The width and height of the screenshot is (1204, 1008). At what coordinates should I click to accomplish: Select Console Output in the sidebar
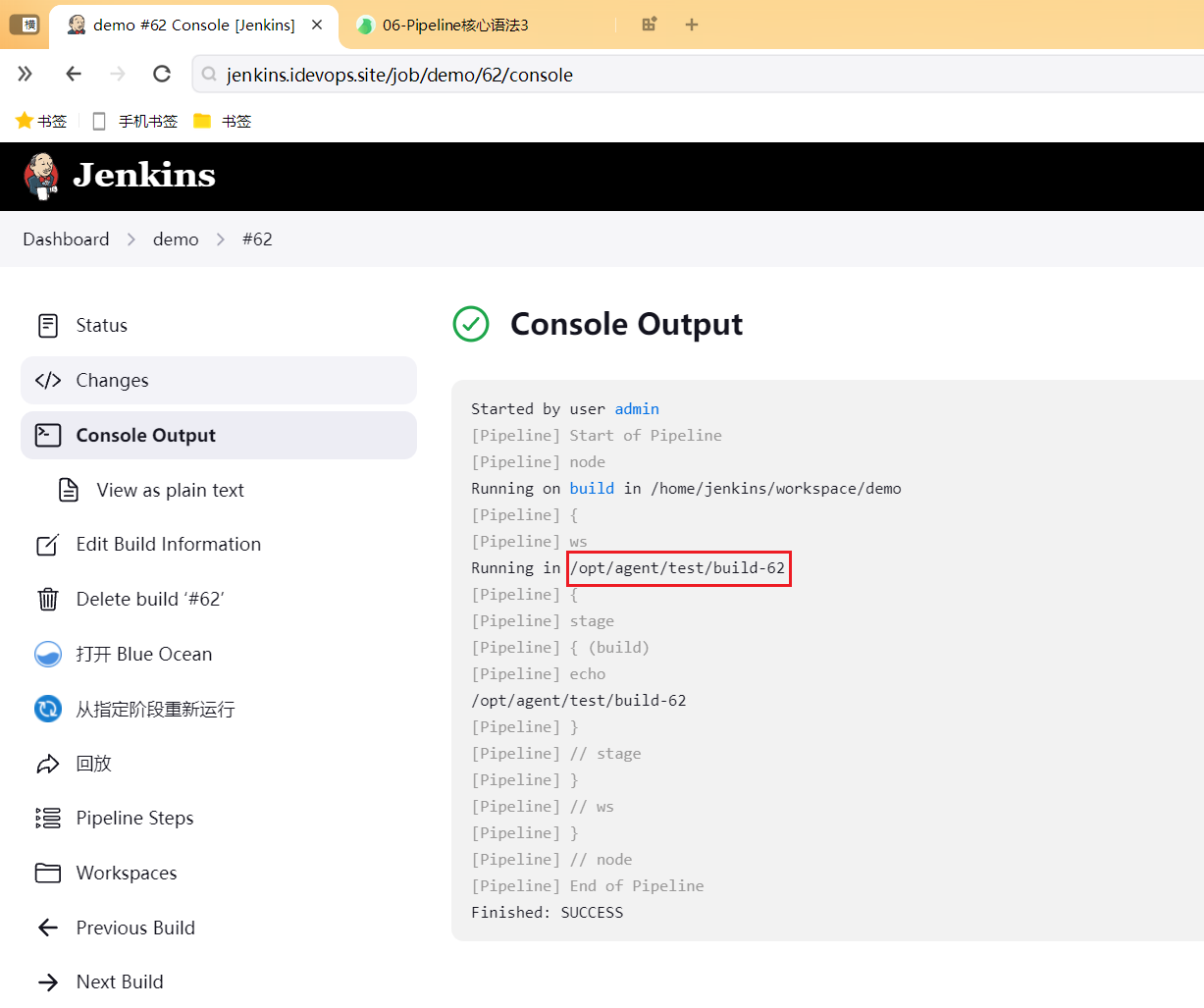(x=219, y=436)
